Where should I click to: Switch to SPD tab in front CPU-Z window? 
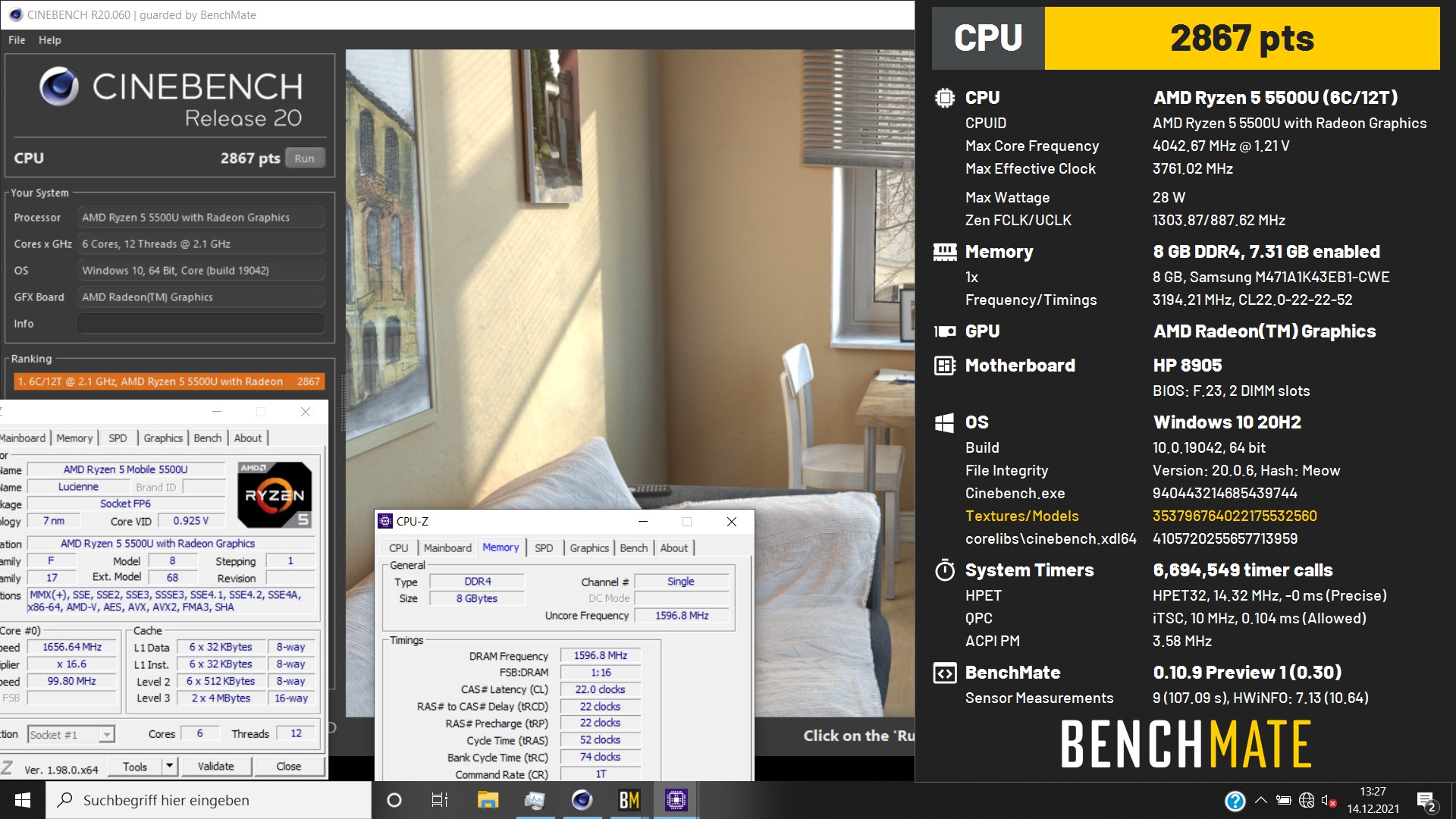pos(544,548)
